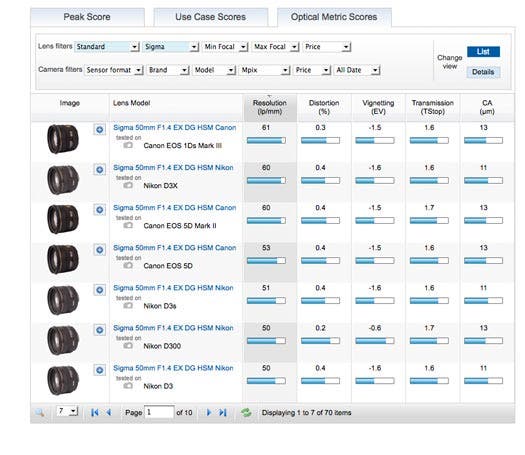525x455 pixels.
Task: Go to previous page arrow
Action: coord(108,412)
